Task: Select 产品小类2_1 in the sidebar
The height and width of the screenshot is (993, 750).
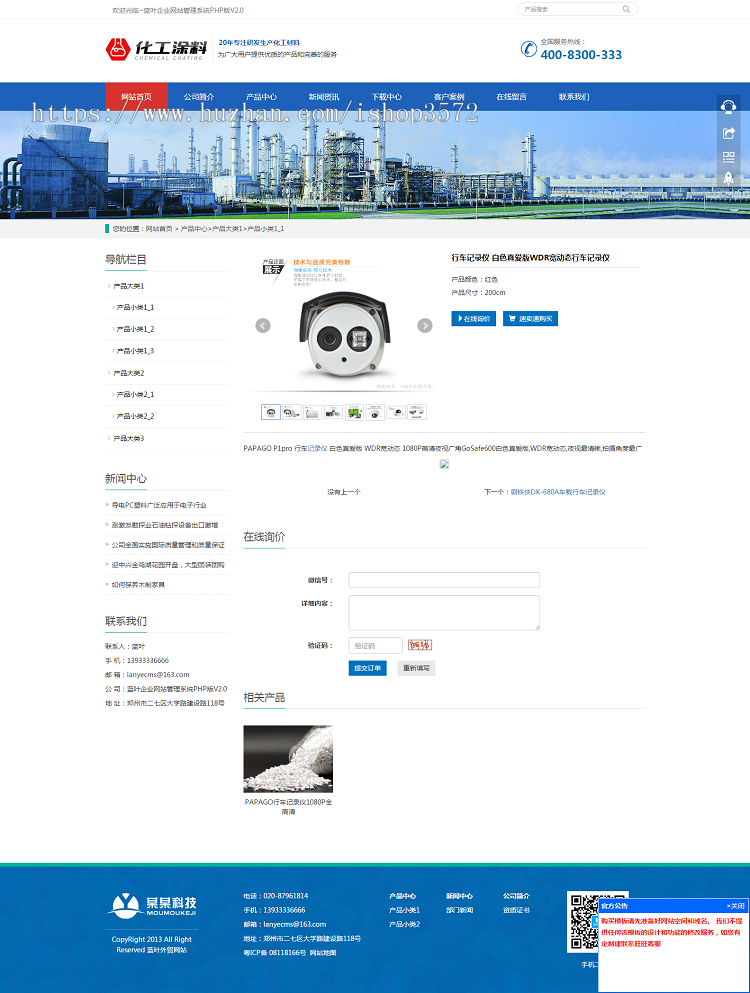Action: 135,395
